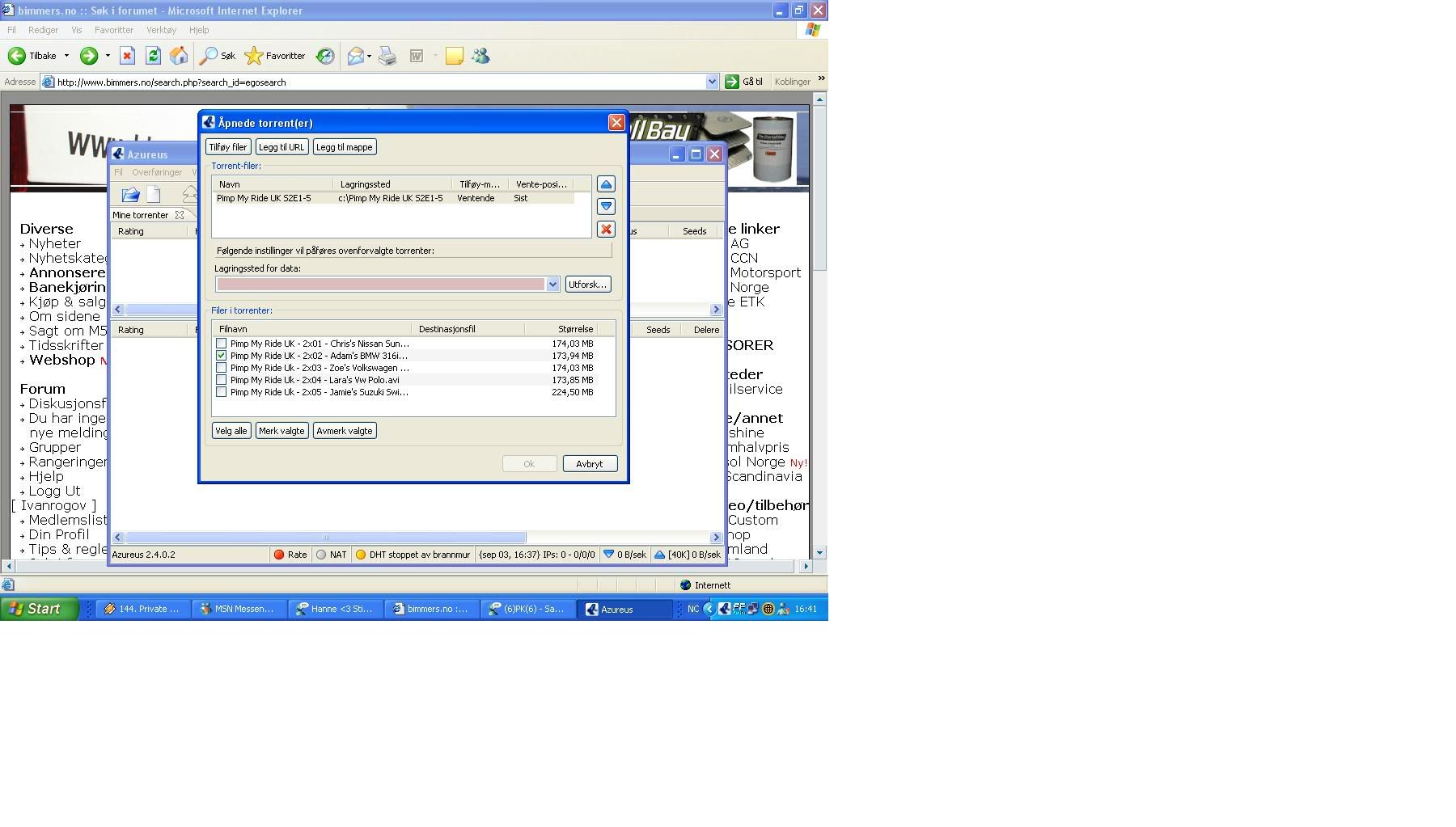Open Overføringer menu in Azureus

pyautogui.click(x=157, y=172)
